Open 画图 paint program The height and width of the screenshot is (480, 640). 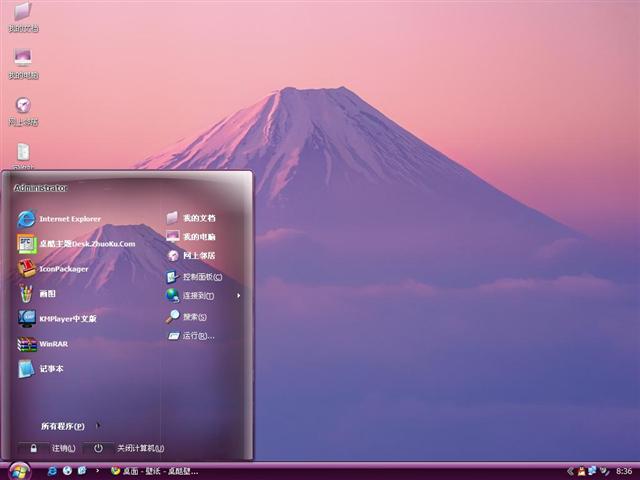coord(37,293)
